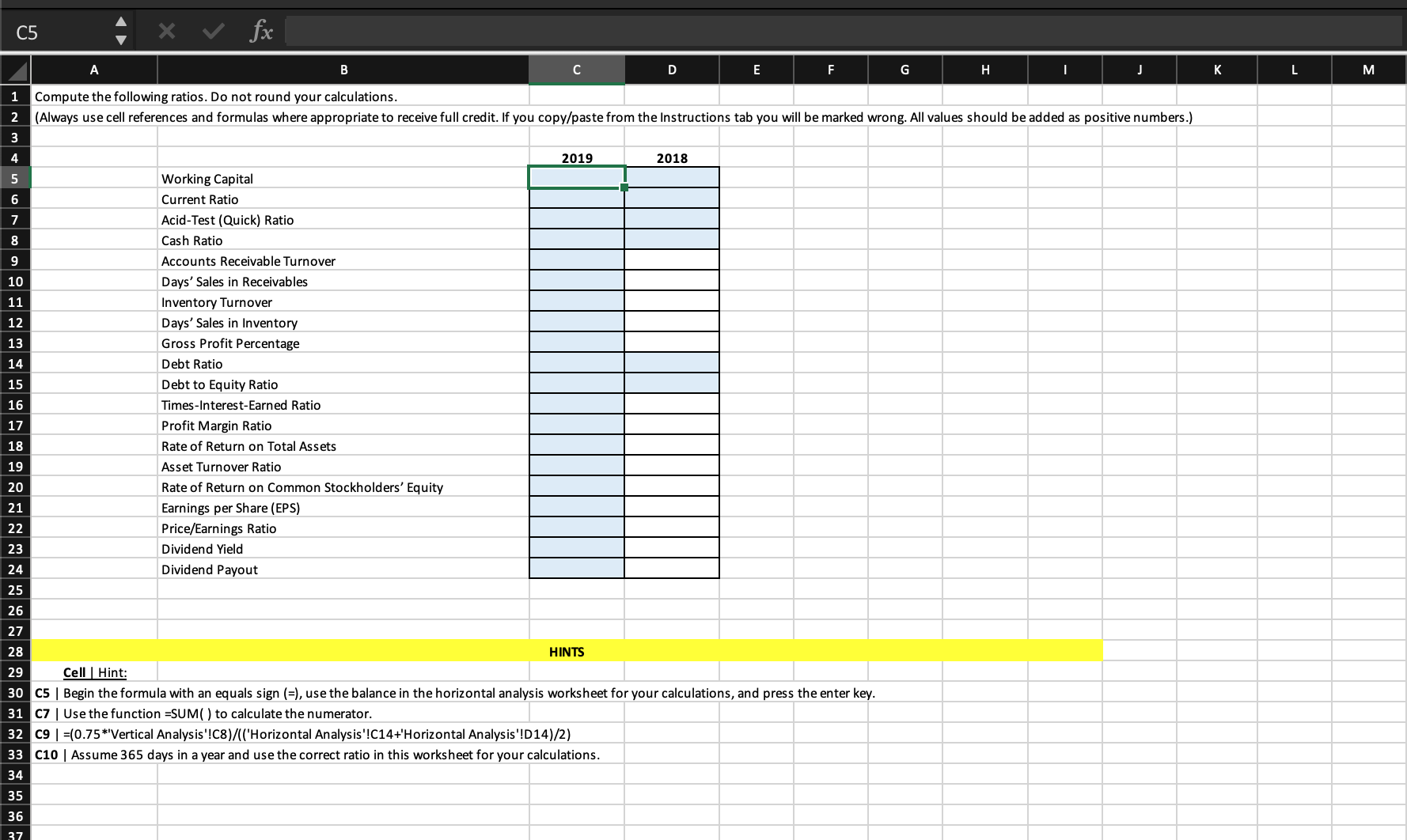This screenshot has height=840, width=1407.
Task: Click Rate of Return on Common Stockholders' Equity
Action: (302, 487)
